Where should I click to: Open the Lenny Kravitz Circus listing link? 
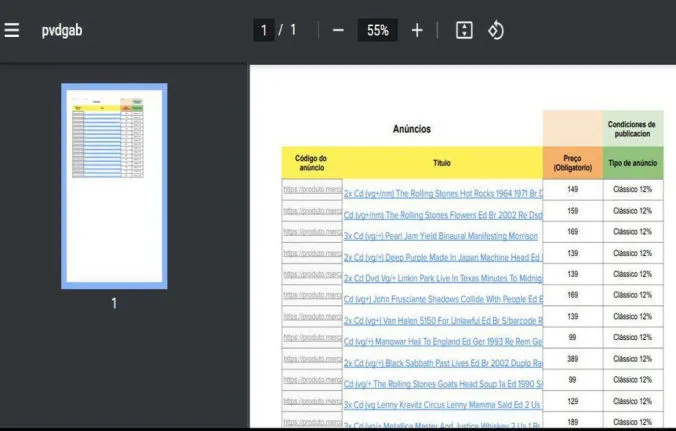[x=442, y=404]
